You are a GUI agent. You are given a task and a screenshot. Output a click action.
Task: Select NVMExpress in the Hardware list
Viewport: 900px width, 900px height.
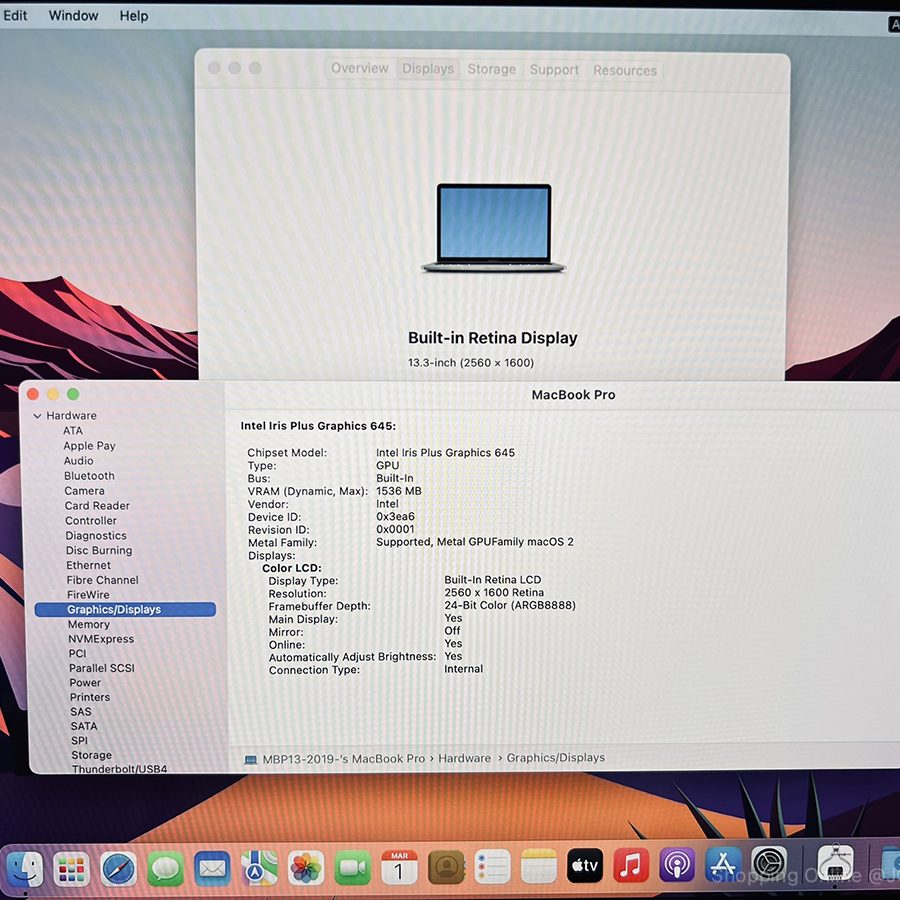[x=101, y=639]
